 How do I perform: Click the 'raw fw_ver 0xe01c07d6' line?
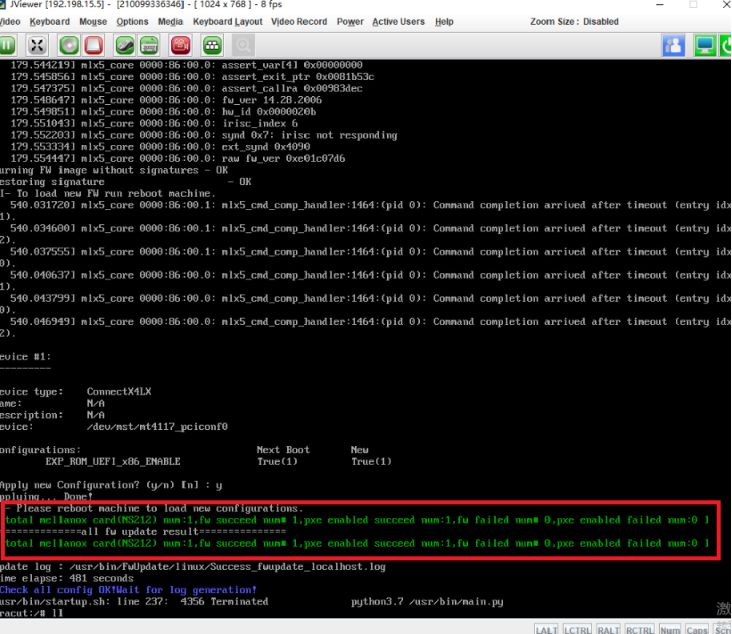click(283, 158)
